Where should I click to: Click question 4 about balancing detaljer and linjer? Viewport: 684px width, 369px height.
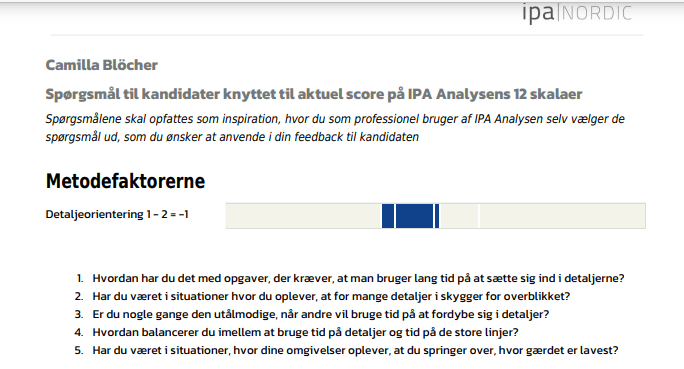click(305, 332)
